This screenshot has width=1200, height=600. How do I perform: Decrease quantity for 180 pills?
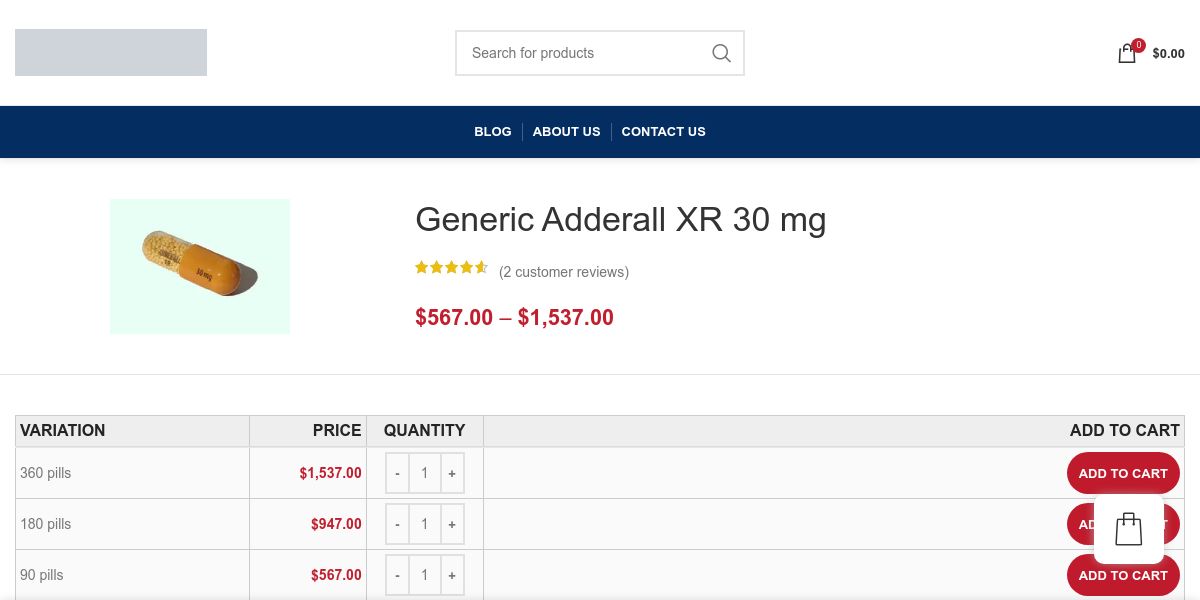[397, 524]
